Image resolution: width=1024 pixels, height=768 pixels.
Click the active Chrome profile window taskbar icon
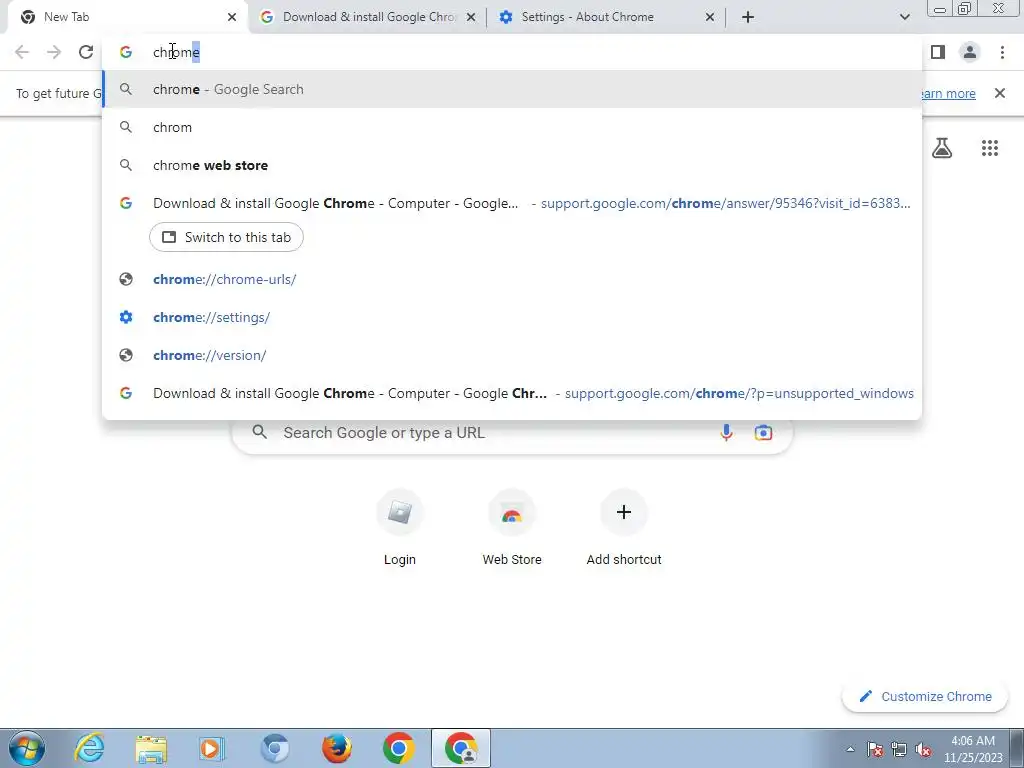coord(460,748)
